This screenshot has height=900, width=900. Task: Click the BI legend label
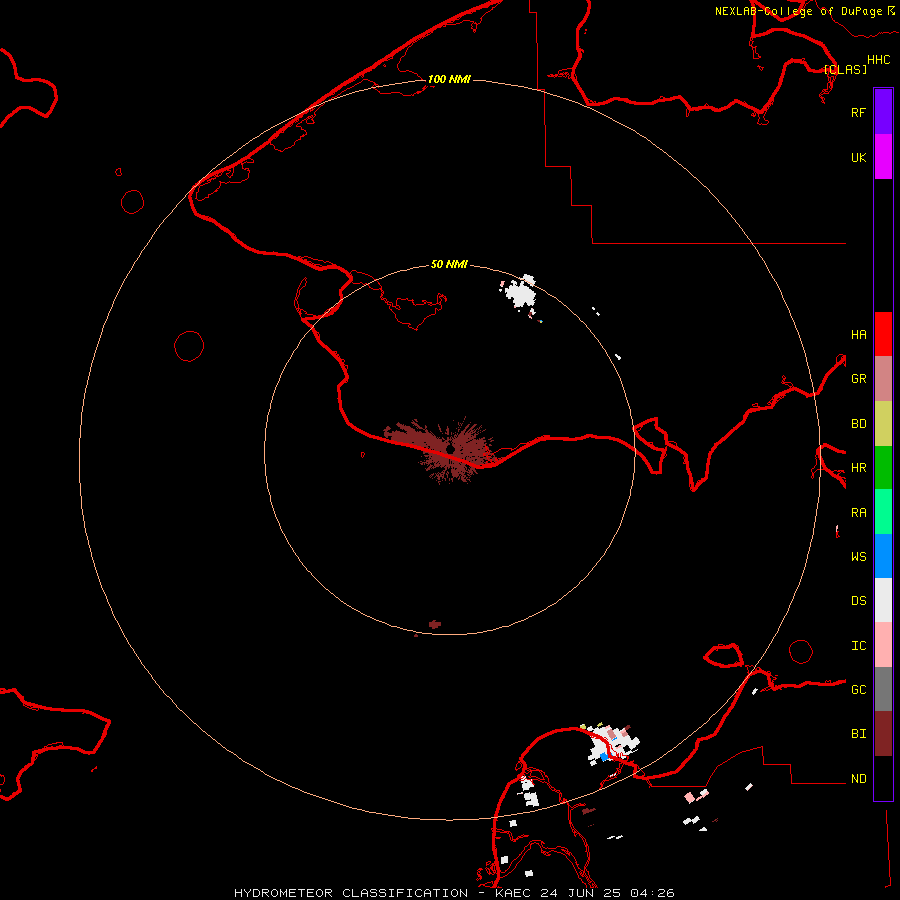click(x=858, y=734)
